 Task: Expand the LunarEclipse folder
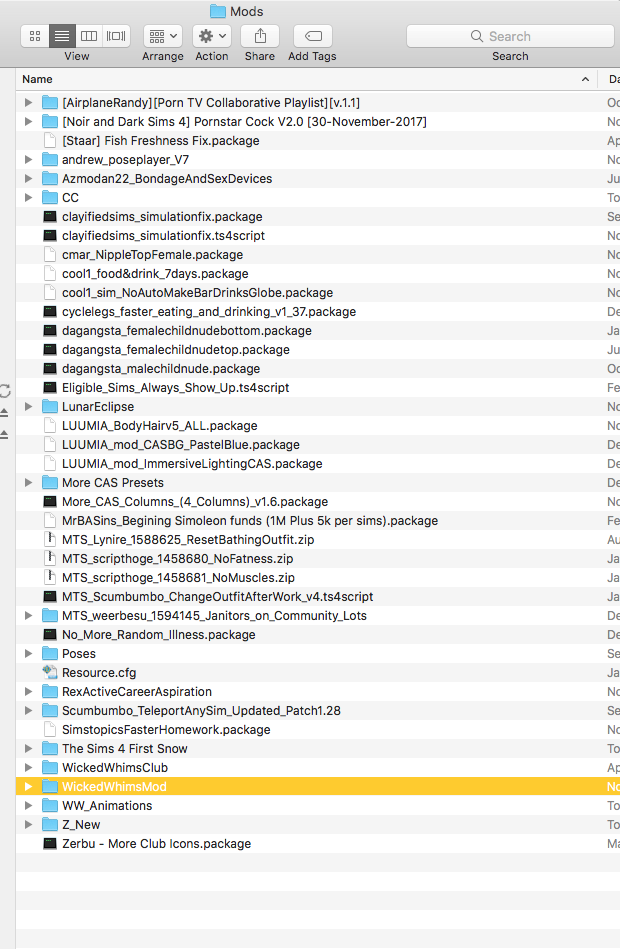[28, 407]
